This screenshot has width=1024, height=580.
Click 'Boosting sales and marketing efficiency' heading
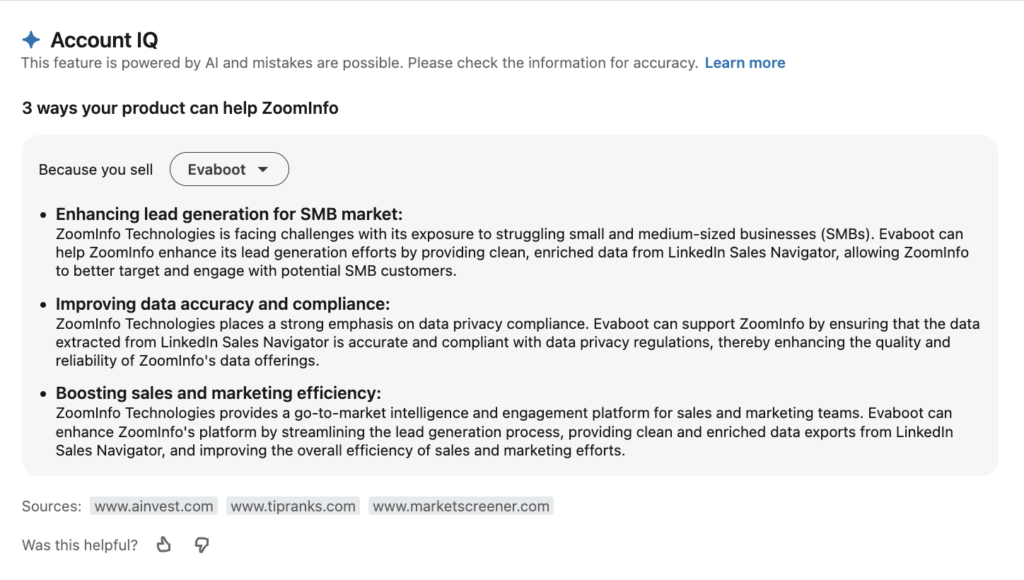(x=218, y=393)
